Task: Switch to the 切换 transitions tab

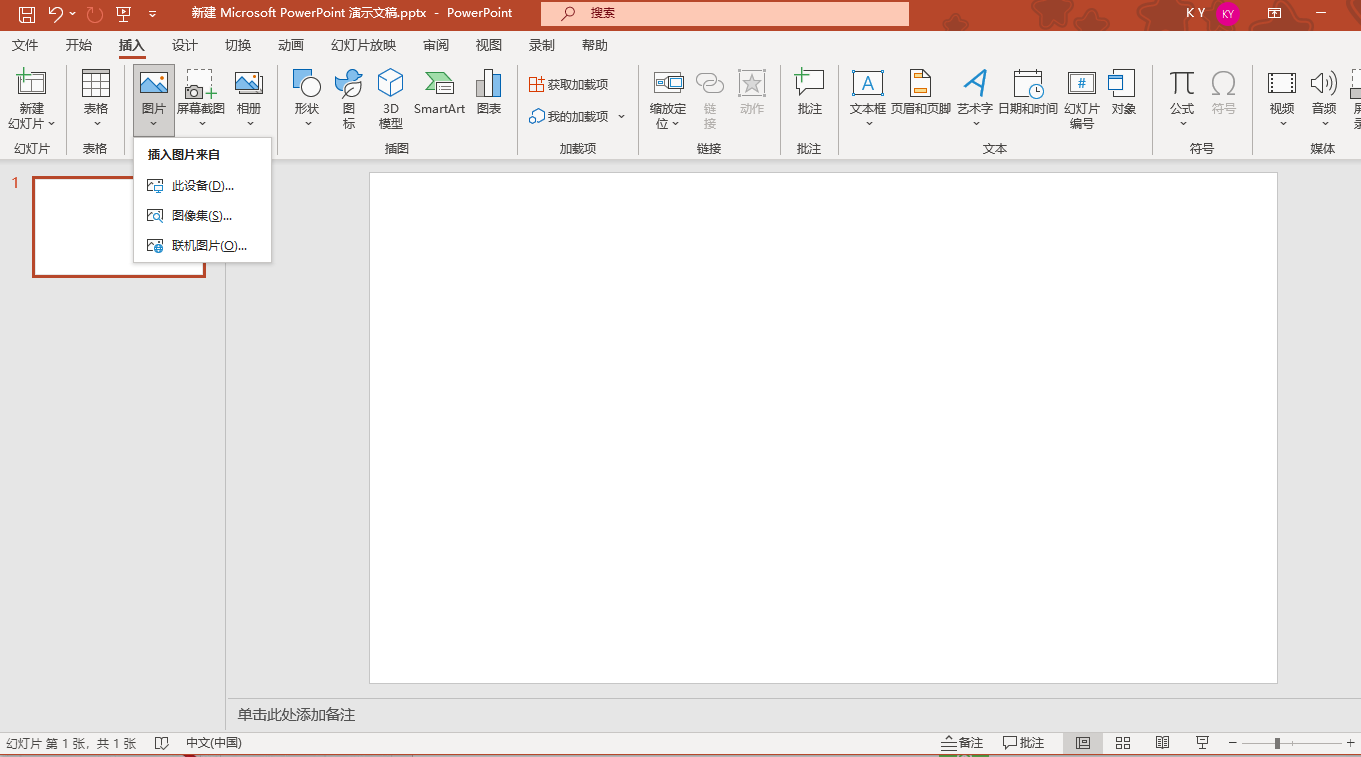Action: coord(238,45)
